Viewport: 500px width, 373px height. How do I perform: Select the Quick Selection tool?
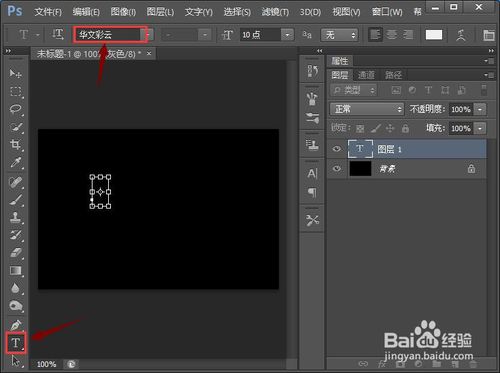pyautogui.click(x=15, y=127)
